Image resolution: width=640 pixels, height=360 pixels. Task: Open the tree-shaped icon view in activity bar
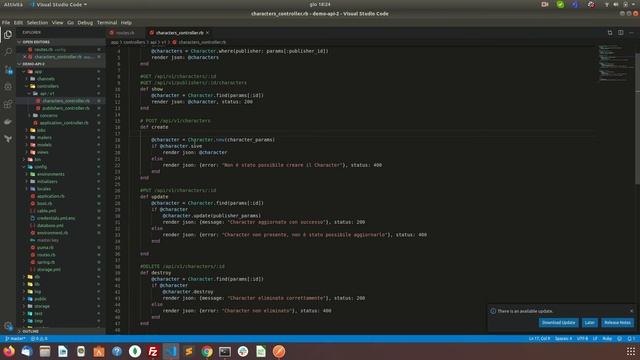click(x=8, y=139)
